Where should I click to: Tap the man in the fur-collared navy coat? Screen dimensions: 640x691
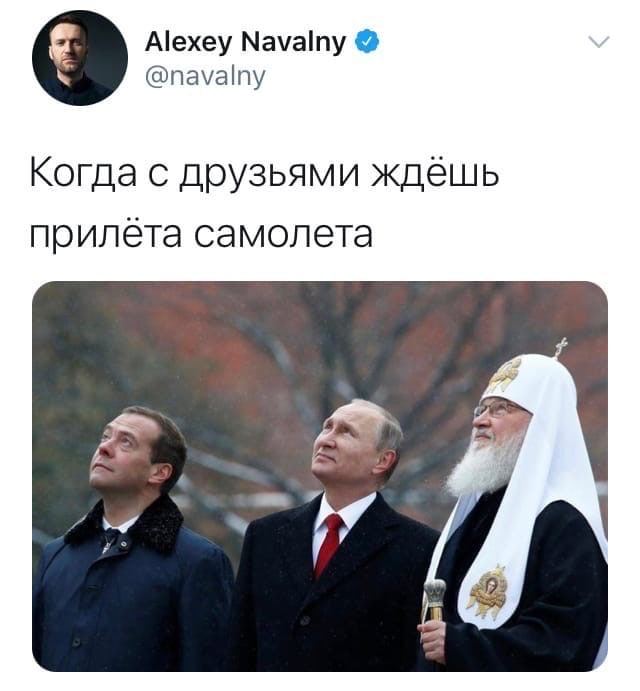click(132, 540)
